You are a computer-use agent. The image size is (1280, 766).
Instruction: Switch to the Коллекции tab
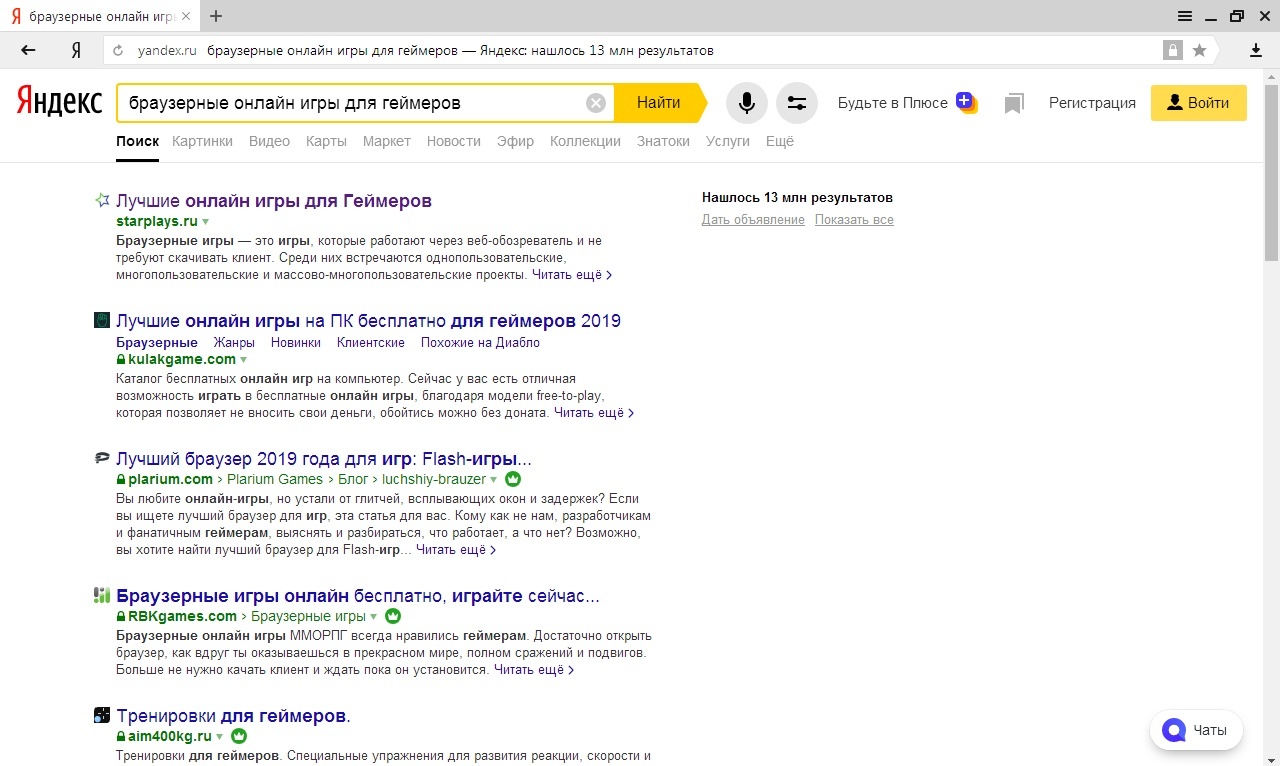pos(585,141)
